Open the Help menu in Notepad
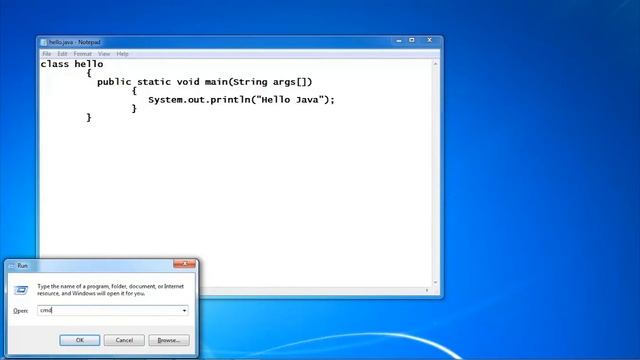This screenshot has height=360, width=640. 122,54
